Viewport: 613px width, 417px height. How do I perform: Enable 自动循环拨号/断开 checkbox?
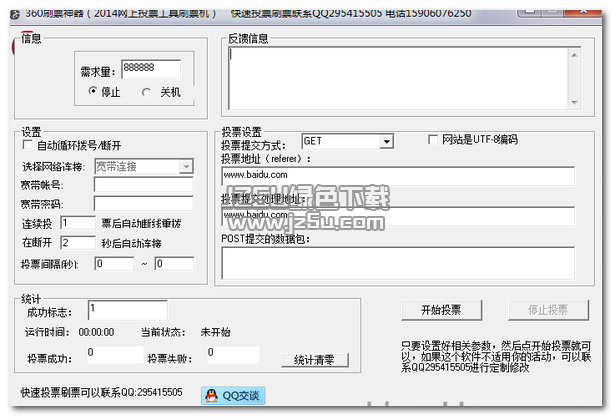pyautogui.click(x=27, y=145)
